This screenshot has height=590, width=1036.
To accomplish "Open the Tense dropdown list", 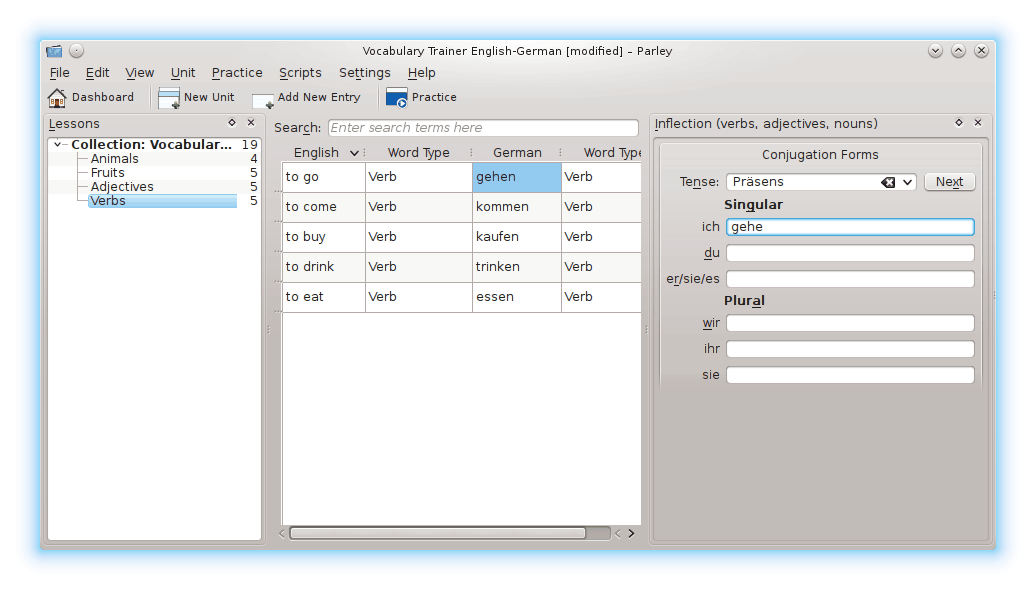I will click(x=908, y=182).
